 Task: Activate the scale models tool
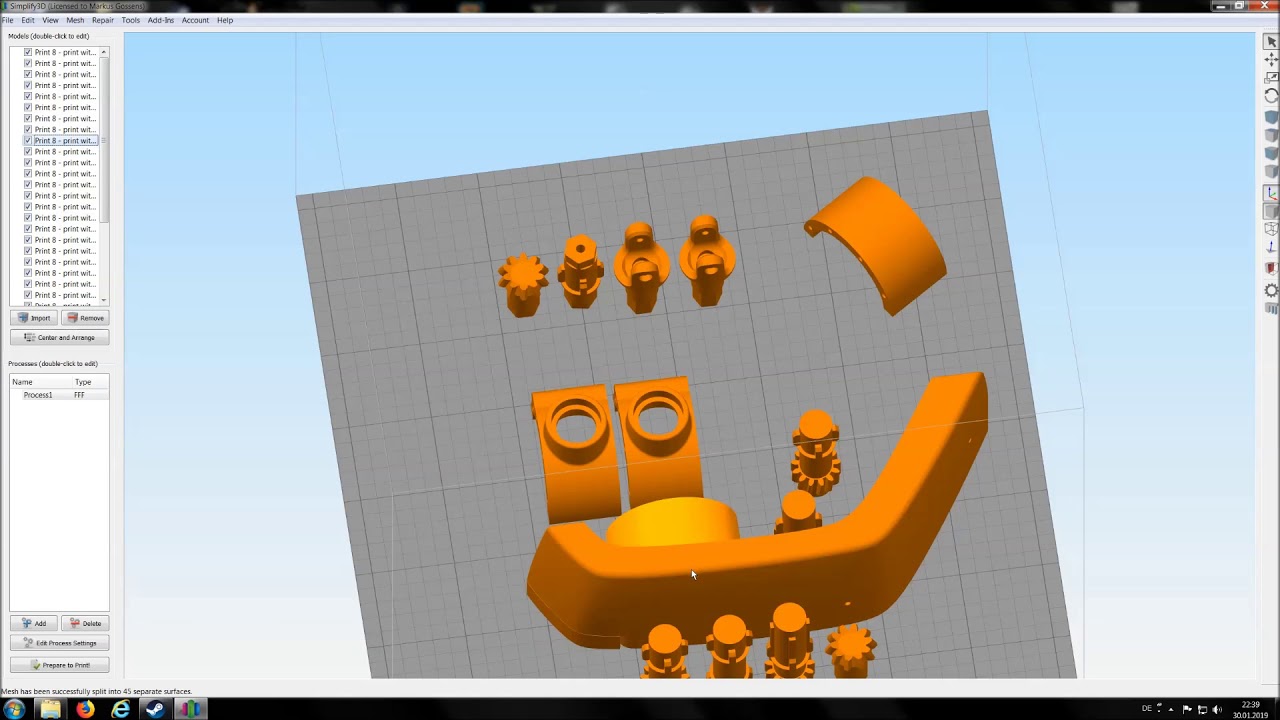pos(1271,78)
